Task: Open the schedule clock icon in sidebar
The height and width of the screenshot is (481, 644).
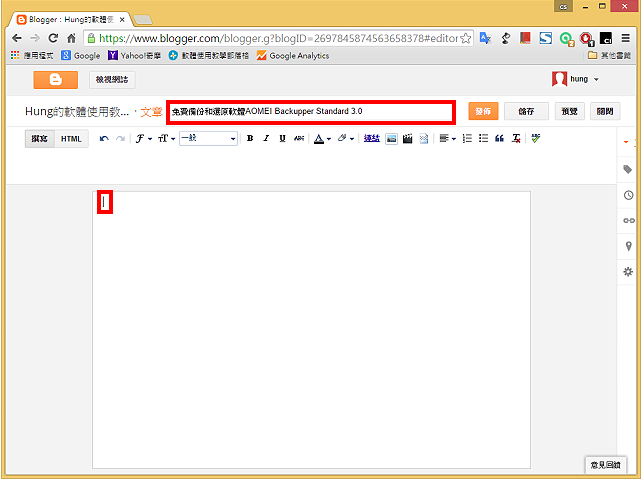Action: 628,195
